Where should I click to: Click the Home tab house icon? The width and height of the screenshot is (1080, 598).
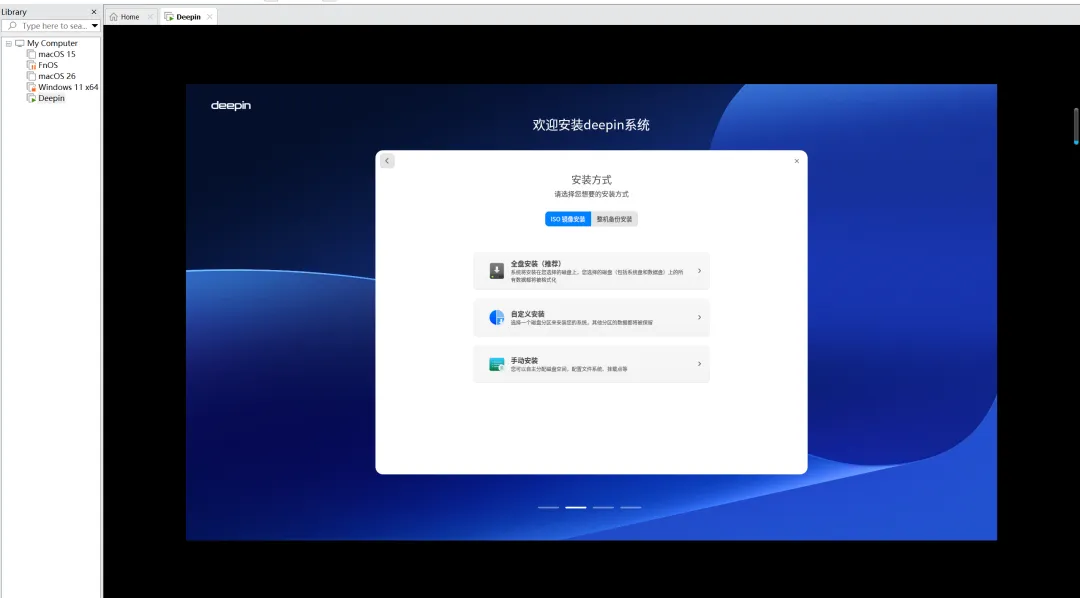coord(114,17)
